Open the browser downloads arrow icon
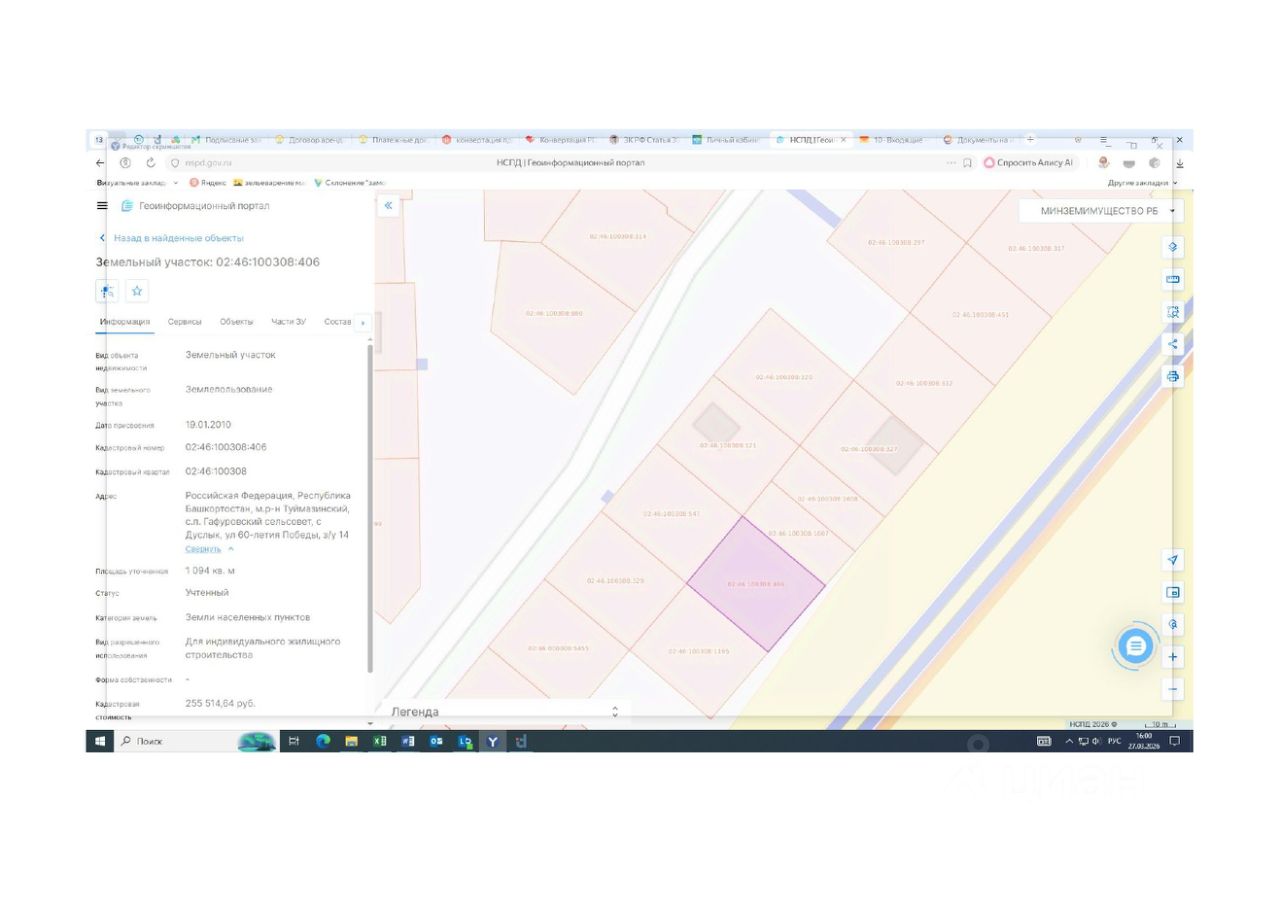 [x=1179, y=163]
